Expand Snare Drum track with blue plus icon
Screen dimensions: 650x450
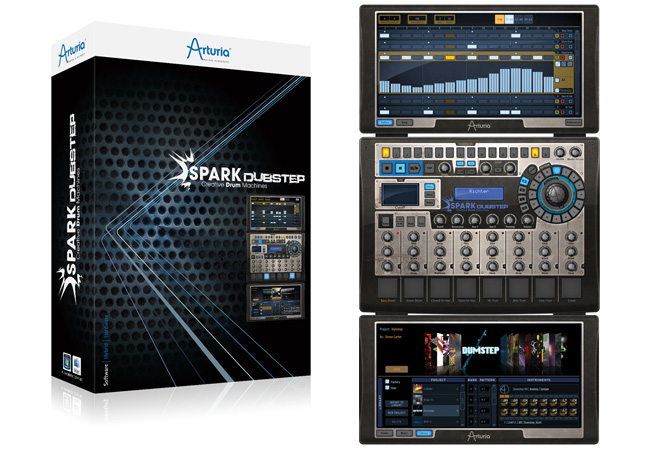pos(570,46)
